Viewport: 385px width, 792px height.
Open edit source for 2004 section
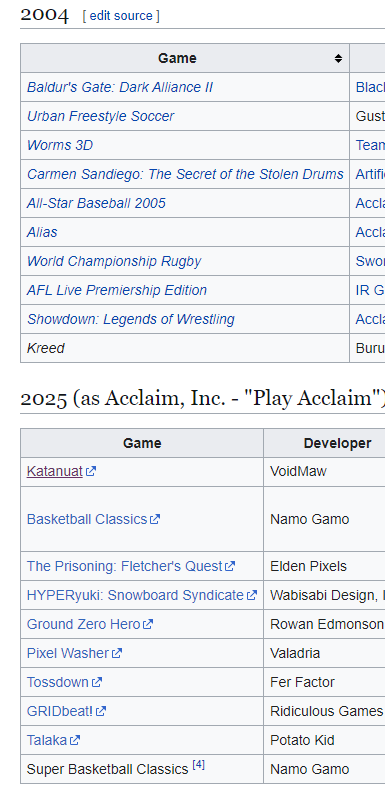(x=121, y=16)
